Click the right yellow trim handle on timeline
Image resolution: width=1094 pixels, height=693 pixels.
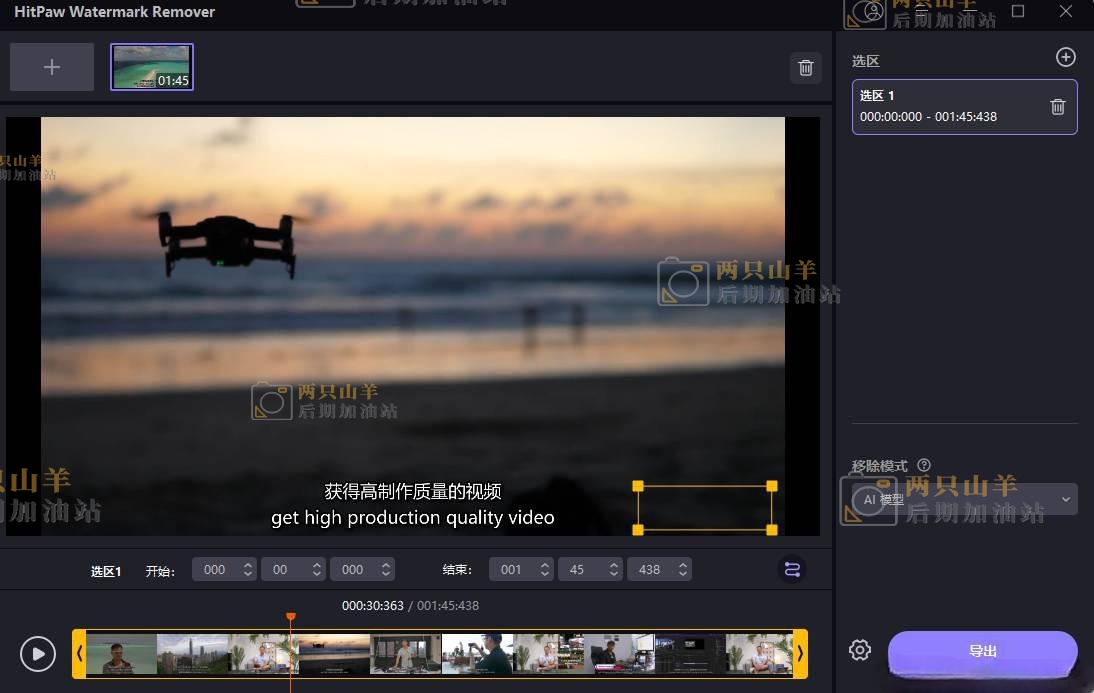[799, 654]
